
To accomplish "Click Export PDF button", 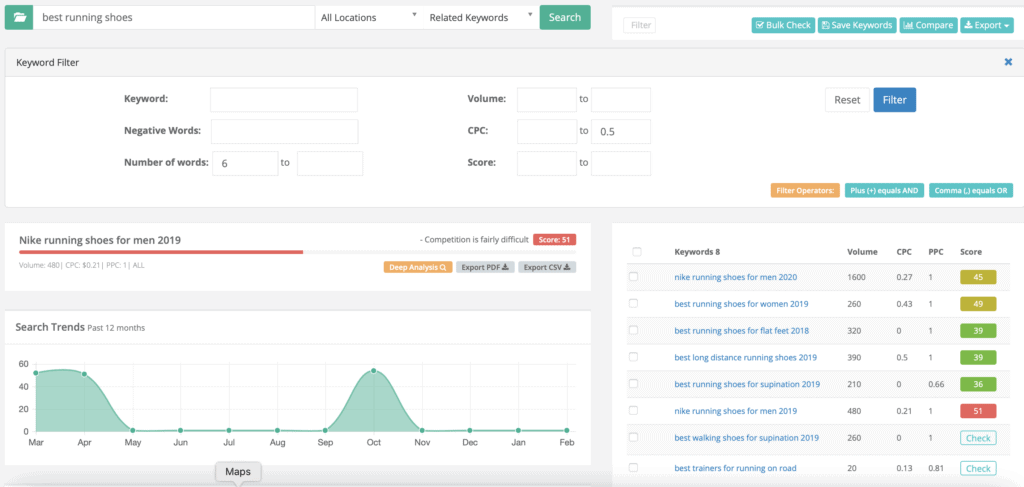I will pos(485,267).
